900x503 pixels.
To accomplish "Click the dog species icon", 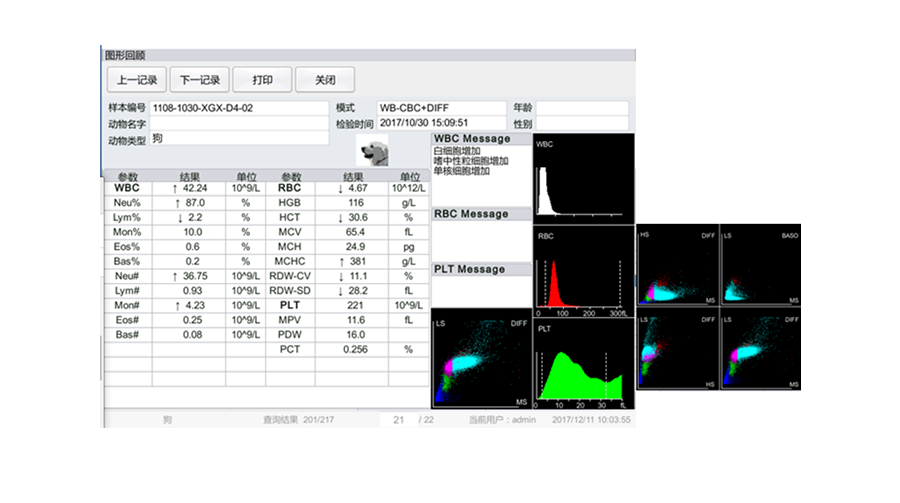I will click(372, 150).
